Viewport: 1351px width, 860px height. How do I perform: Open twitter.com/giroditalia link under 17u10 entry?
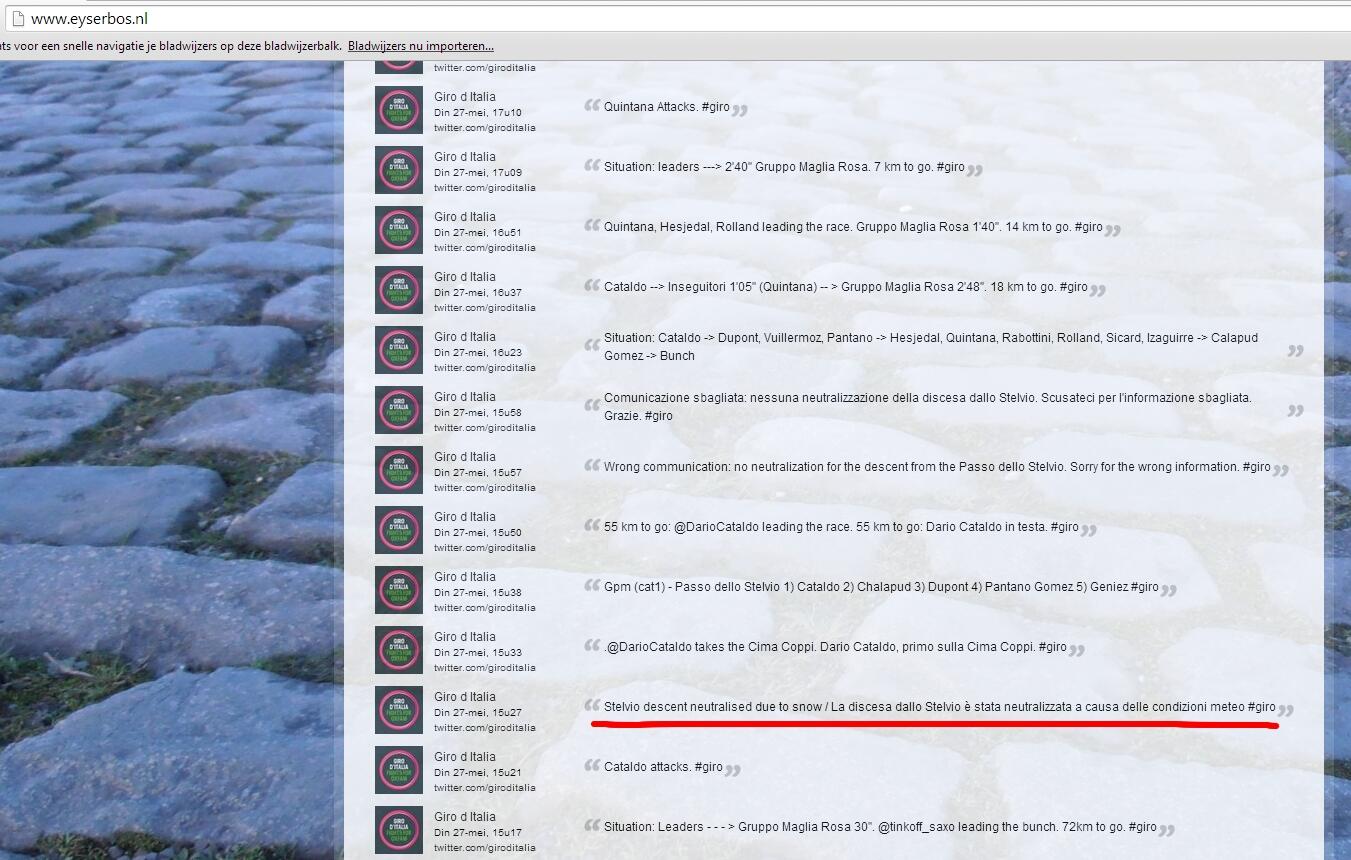pyautogui.click(x=485, y=128)
